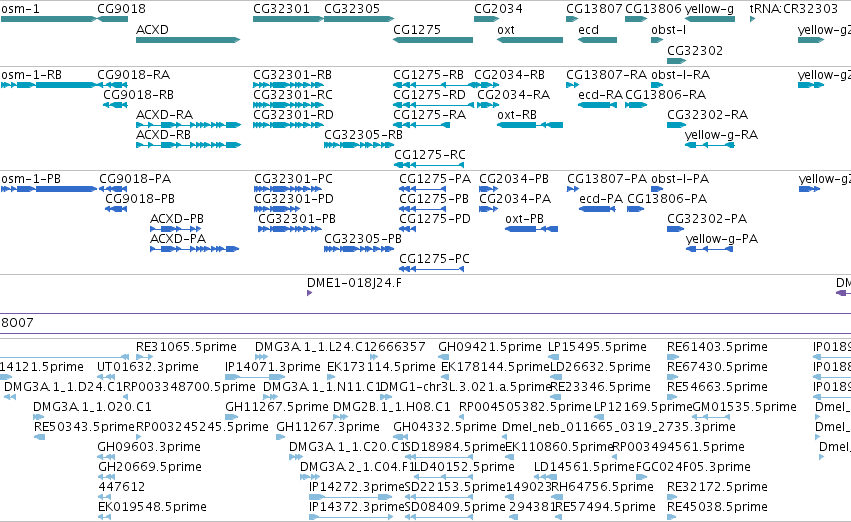Select EST label EK019548.5prime
Image resolution: width=851 pixels, height=522 pixels.
click(x=152, y=507)
